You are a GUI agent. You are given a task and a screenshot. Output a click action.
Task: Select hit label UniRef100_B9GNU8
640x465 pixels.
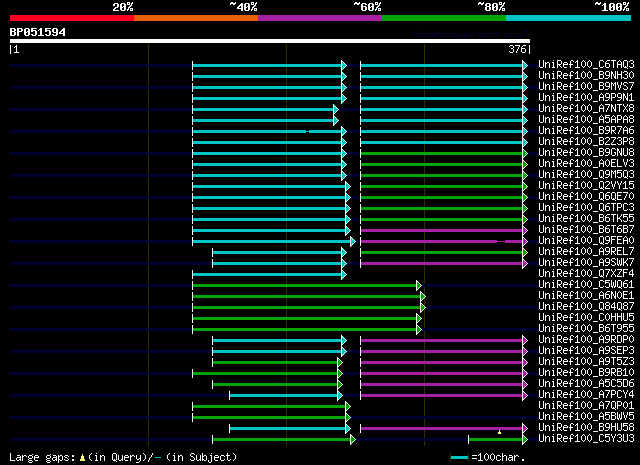click(586, 153)
